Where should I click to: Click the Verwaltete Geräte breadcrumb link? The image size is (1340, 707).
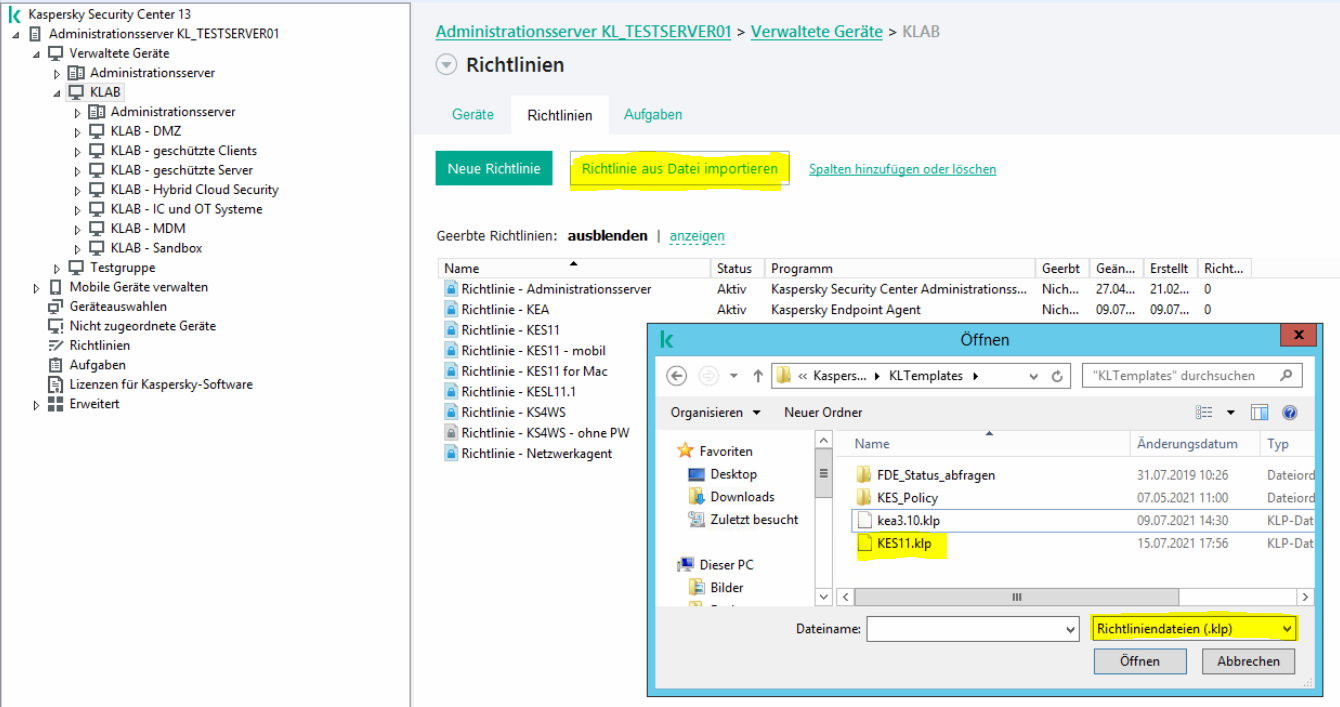pos(817,32)
